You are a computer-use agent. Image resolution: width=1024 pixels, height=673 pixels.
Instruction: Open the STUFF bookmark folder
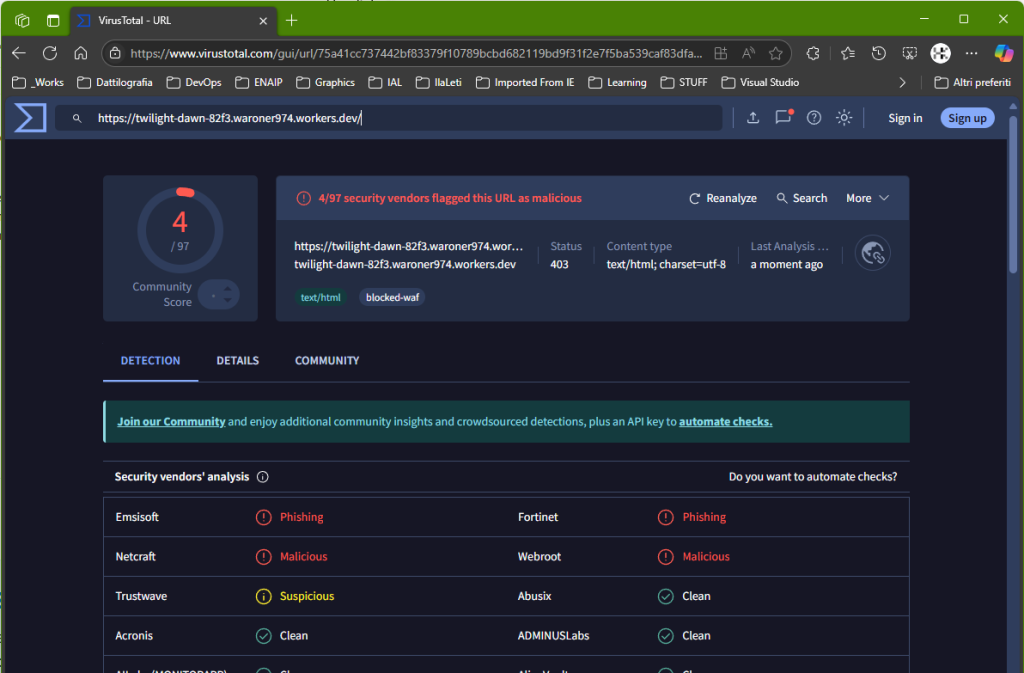pos(684,83)
